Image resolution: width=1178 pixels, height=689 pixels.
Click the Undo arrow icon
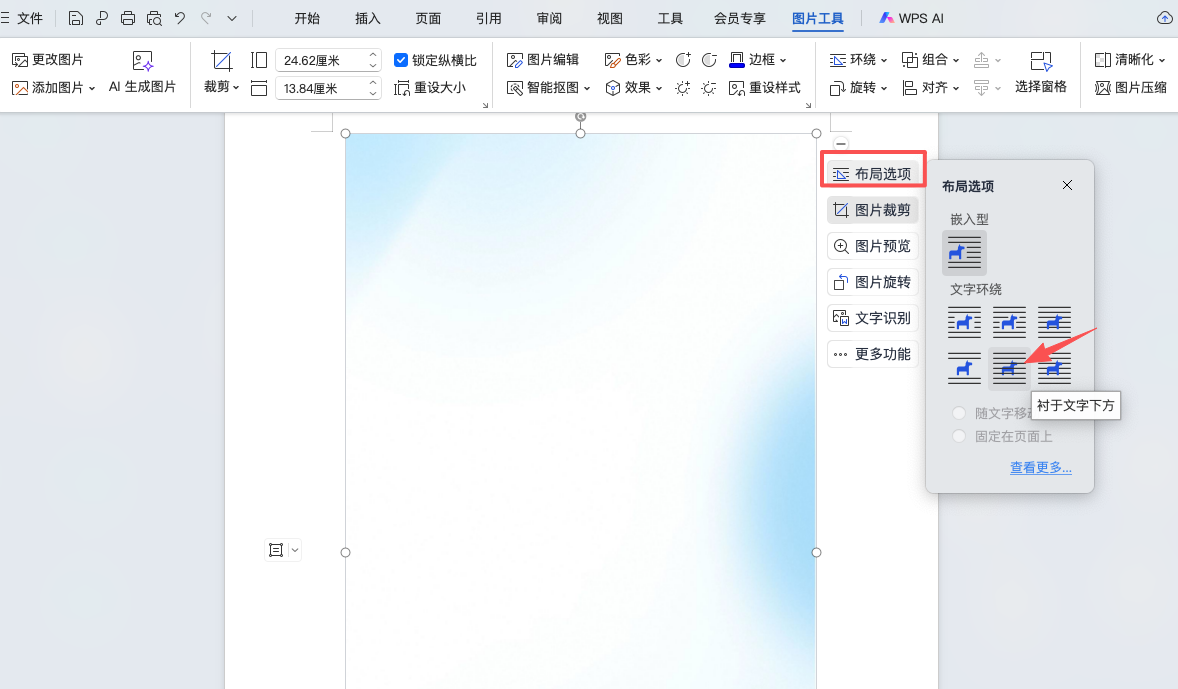[180, 18]
